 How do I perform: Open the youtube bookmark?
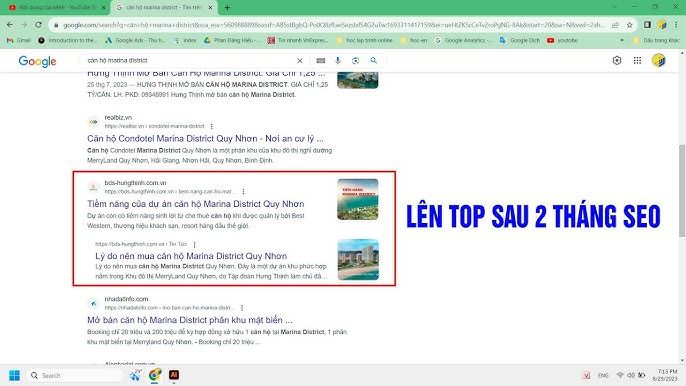(x=562, y=40)
